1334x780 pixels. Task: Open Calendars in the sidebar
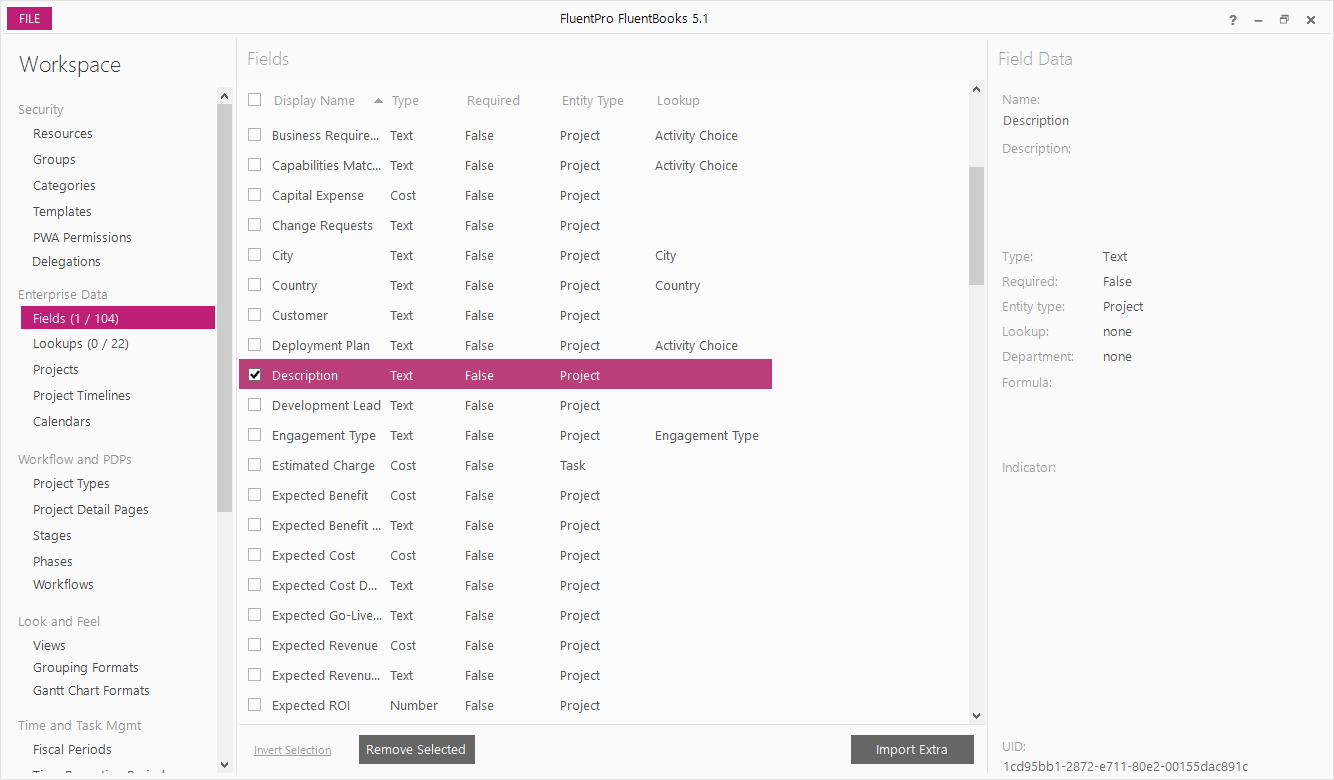(62, 422)
